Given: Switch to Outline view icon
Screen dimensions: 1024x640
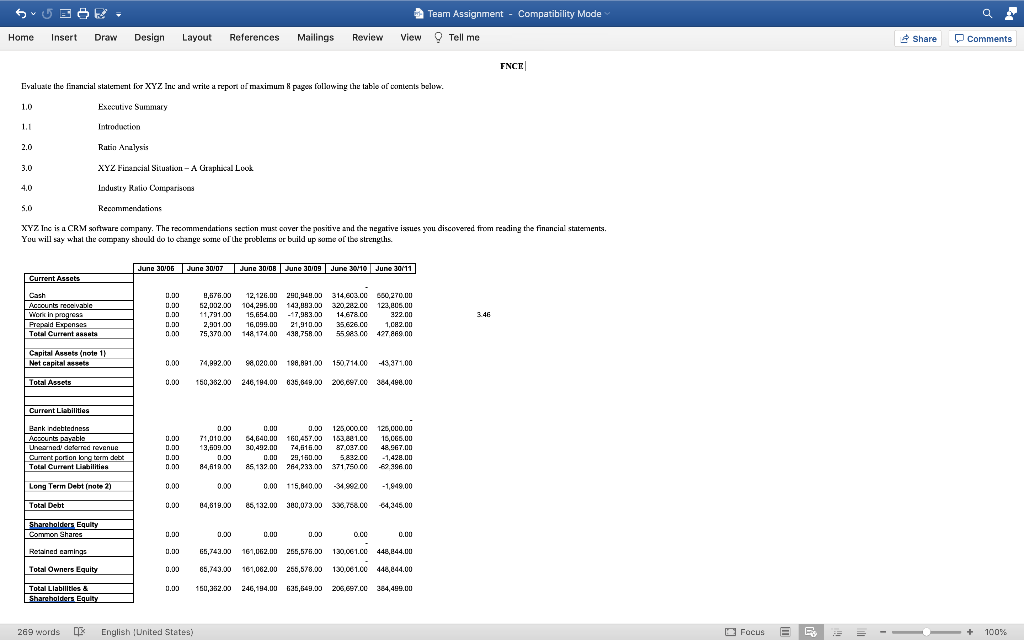Looking at the screenshot, I should tap(837, 632).
